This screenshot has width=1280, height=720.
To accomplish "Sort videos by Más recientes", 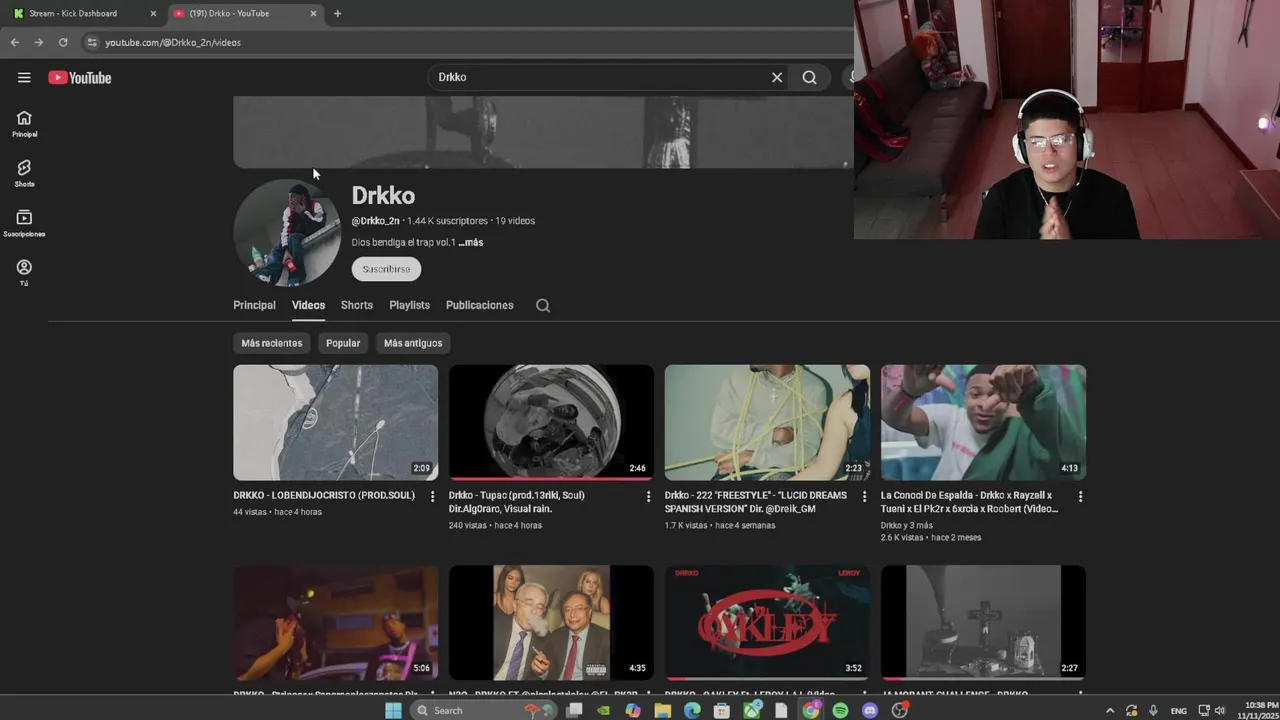I will tap(271, 343).
